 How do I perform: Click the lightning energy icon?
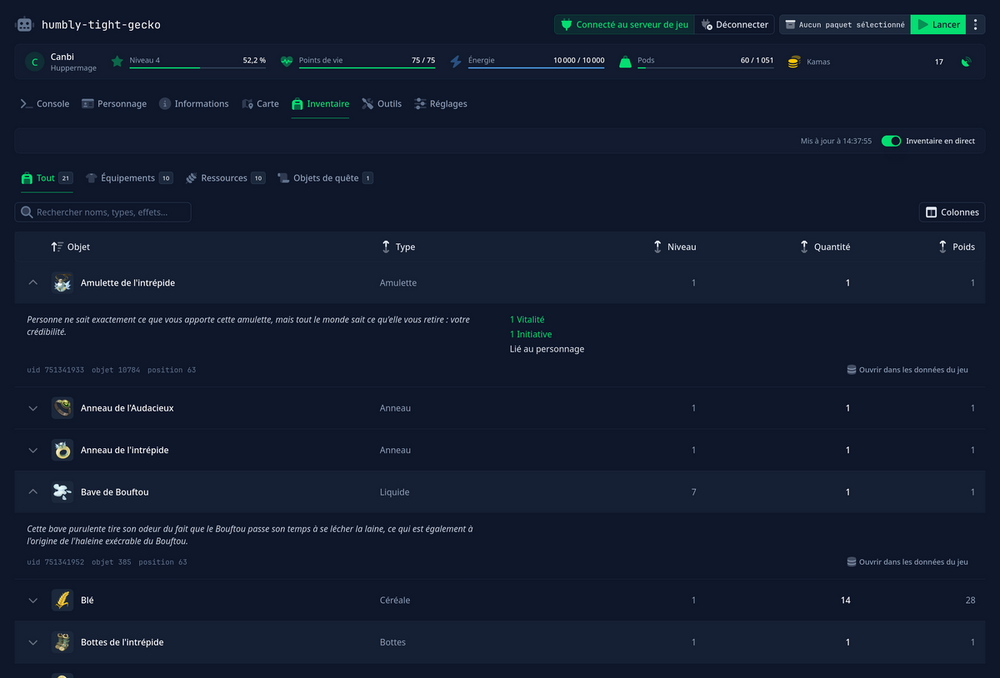[x=455, y=61]
